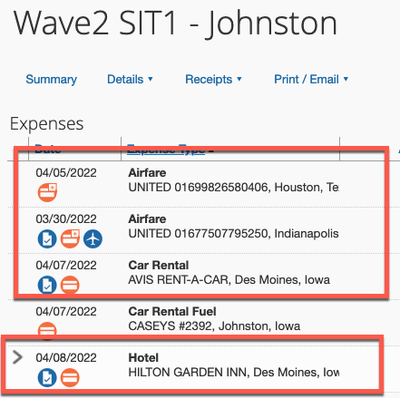Open the Receipts dropdown menu

(213, 79)
